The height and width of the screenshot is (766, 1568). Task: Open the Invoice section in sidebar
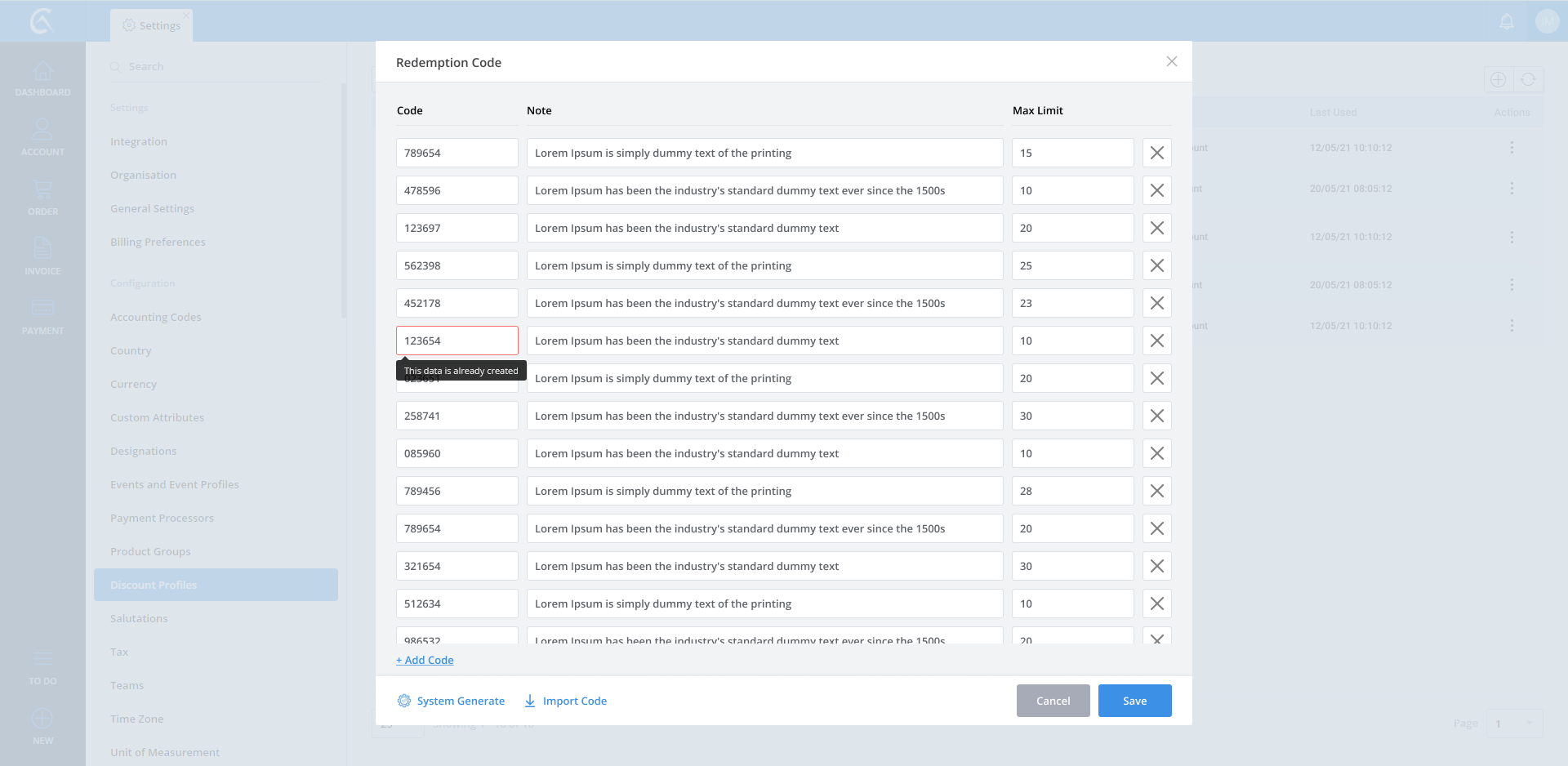click(x=42, y=256)
